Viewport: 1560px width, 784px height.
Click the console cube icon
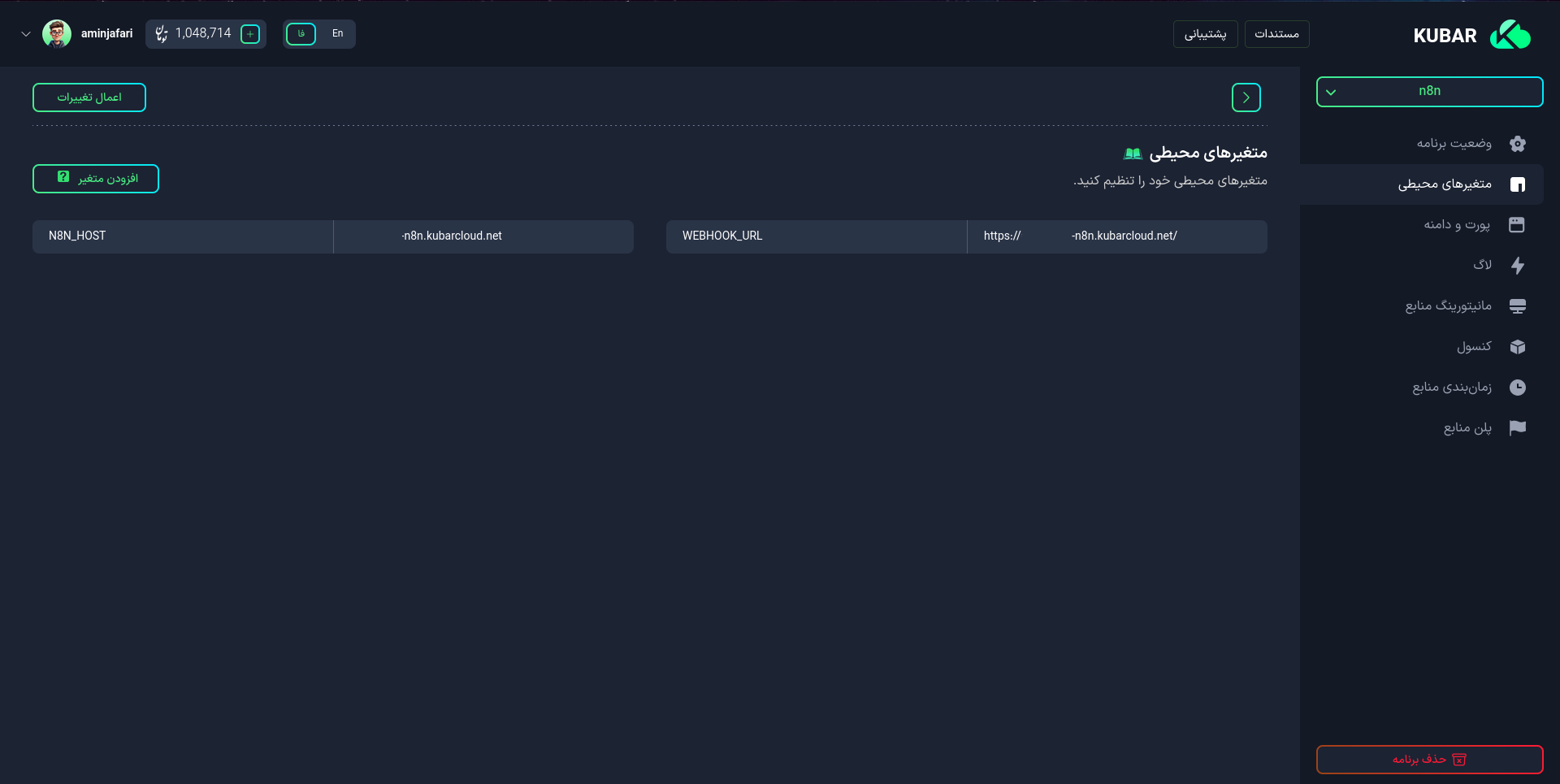click(1517, 347)
